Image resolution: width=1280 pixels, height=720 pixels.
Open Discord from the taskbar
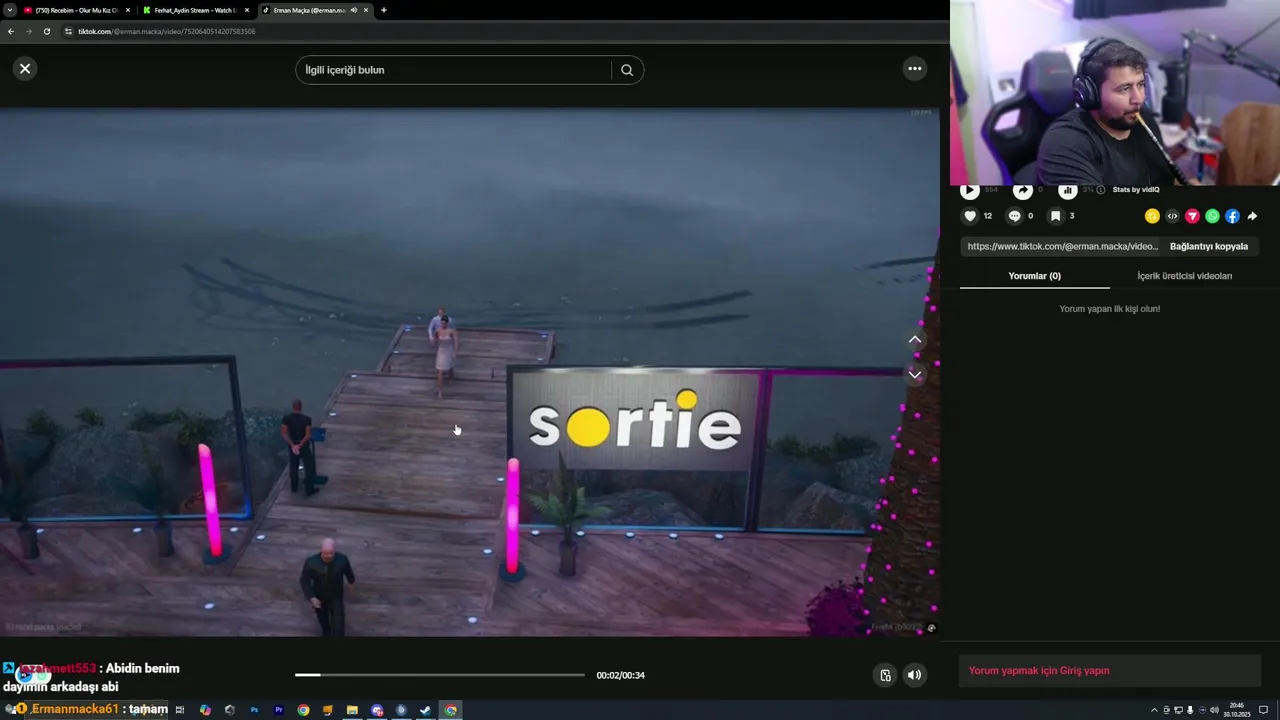tap(377, 710)
